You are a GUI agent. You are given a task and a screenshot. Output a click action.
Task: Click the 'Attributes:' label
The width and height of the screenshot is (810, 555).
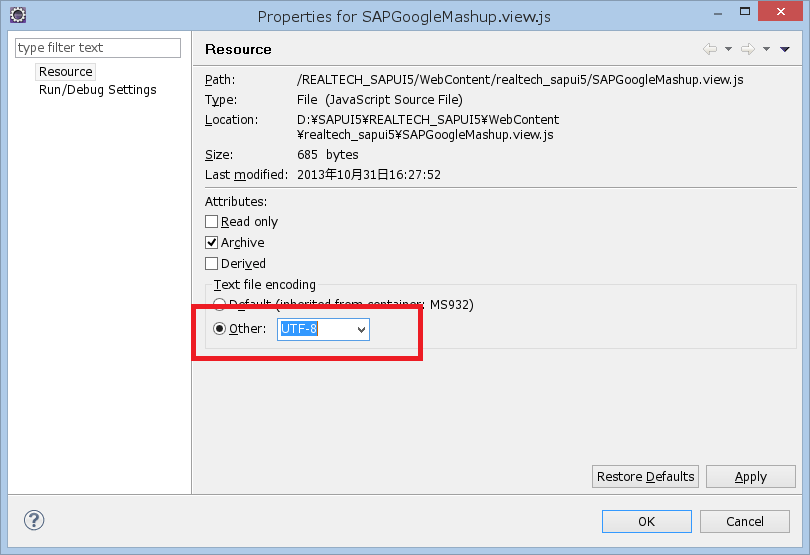click(x=236, y=202)
